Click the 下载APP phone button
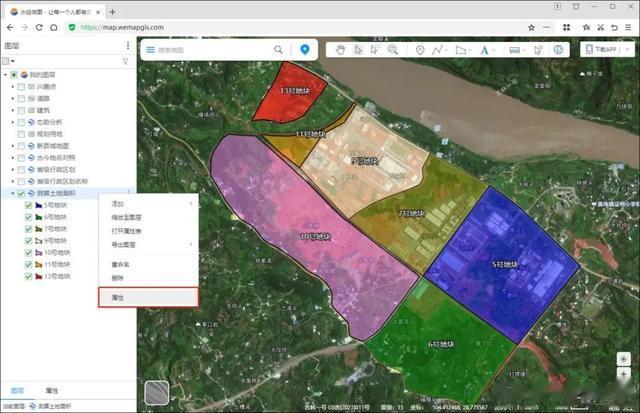The width and height of the screenshot is (640, 413). pyautogui.click(x=601, y=49)
